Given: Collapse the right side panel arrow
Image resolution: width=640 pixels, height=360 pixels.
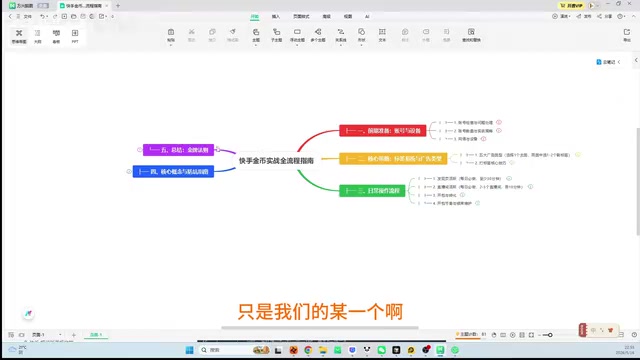Looking at the screenshot, I should point(636,60).
